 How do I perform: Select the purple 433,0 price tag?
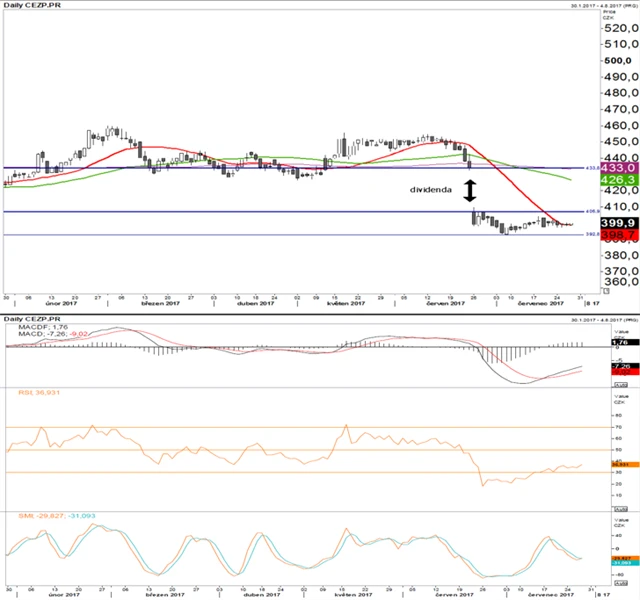pos(619,168)
